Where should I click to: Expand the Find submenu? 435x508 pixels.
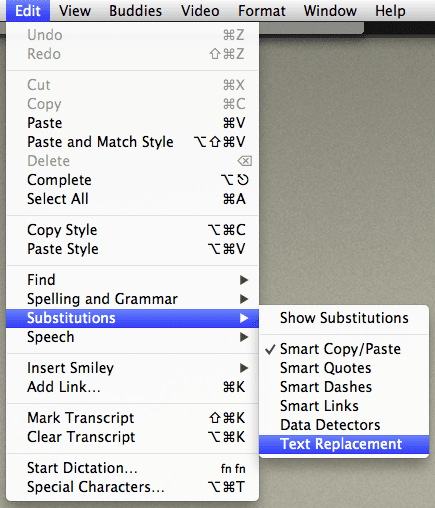pyautogui.click(x=132, y=280)
